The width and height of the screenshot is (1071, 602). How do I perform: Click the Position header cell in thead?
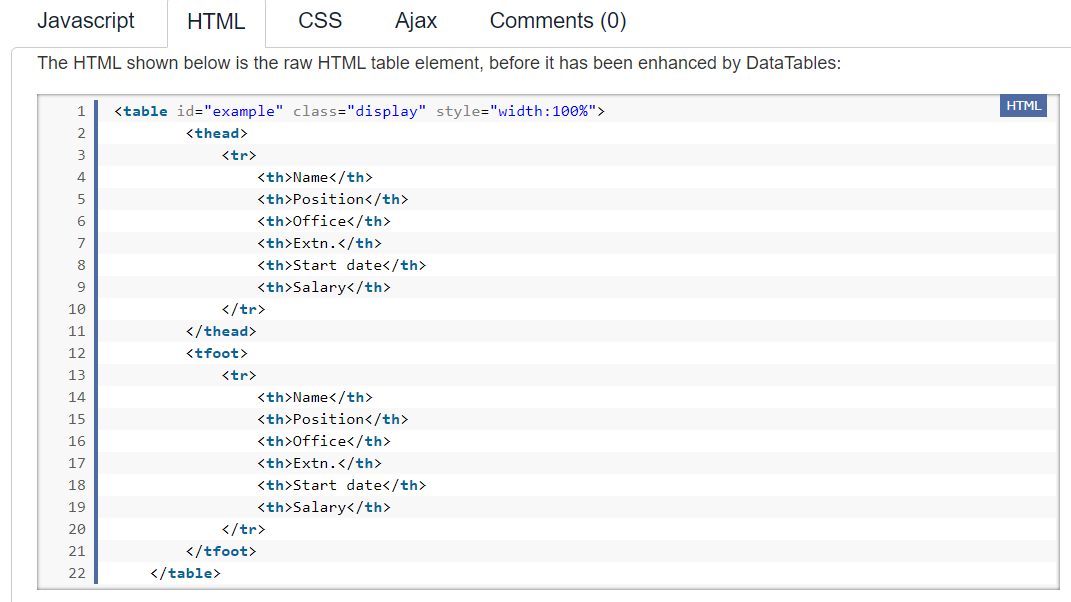[x=332, y=199]
